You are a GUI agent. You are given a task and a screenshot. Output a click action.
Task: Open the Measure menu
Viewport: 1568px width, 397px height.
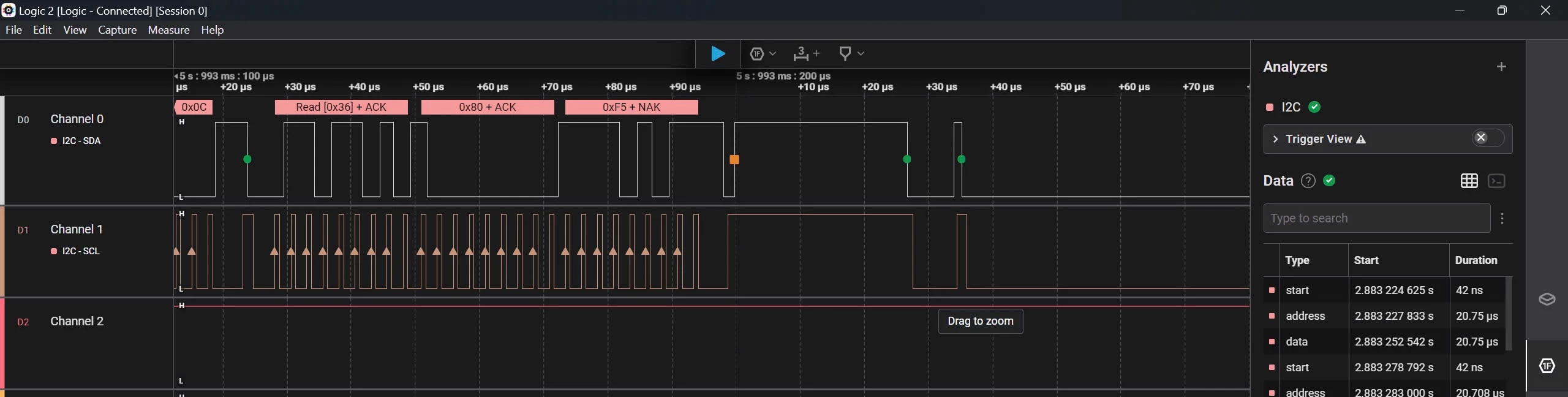click(x=168, y=30)
